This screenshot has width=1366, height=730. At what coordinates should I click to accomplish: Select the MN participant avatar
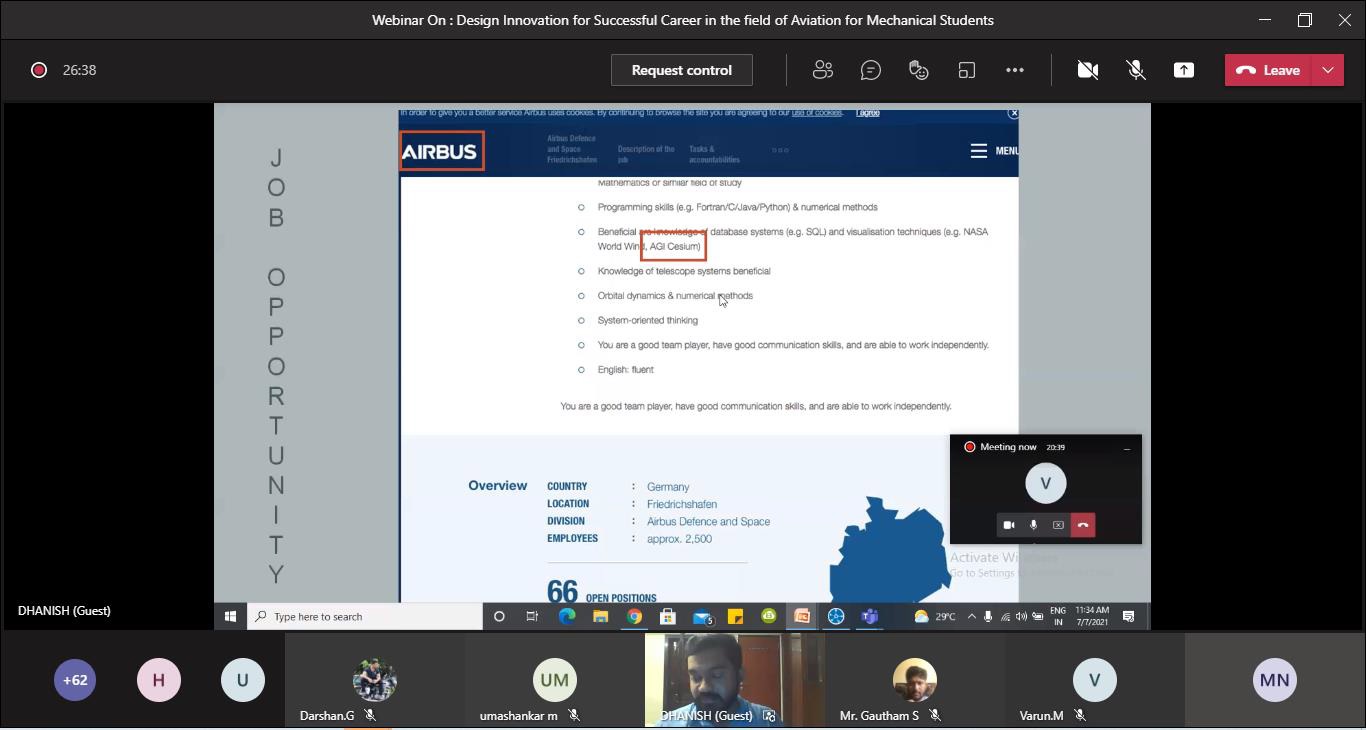pyautogui.click(x=1274, y=680)
